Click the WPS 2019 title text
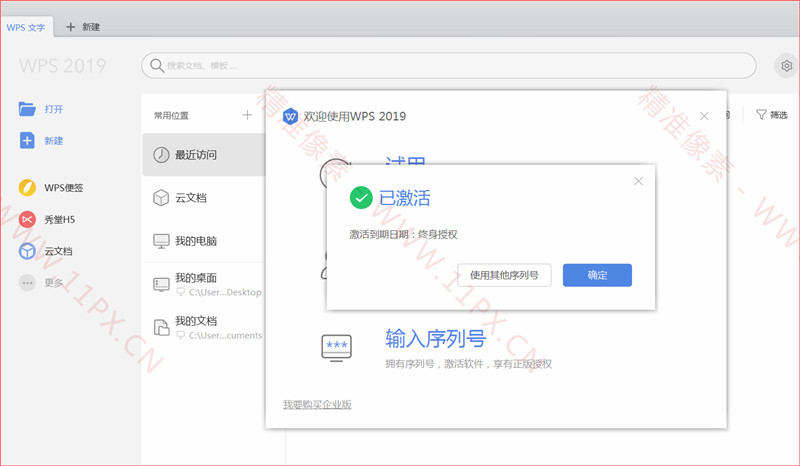This screenshot has height=466, width=800. (62, 66)
